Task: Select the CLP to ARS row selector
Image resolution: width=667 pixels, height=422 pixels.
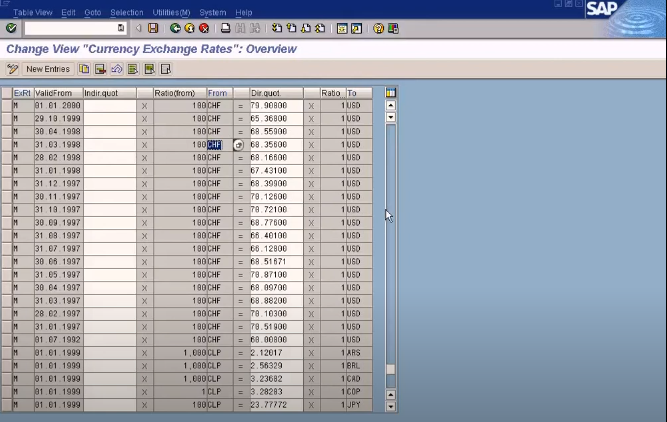Action: (x=6, y=353)
